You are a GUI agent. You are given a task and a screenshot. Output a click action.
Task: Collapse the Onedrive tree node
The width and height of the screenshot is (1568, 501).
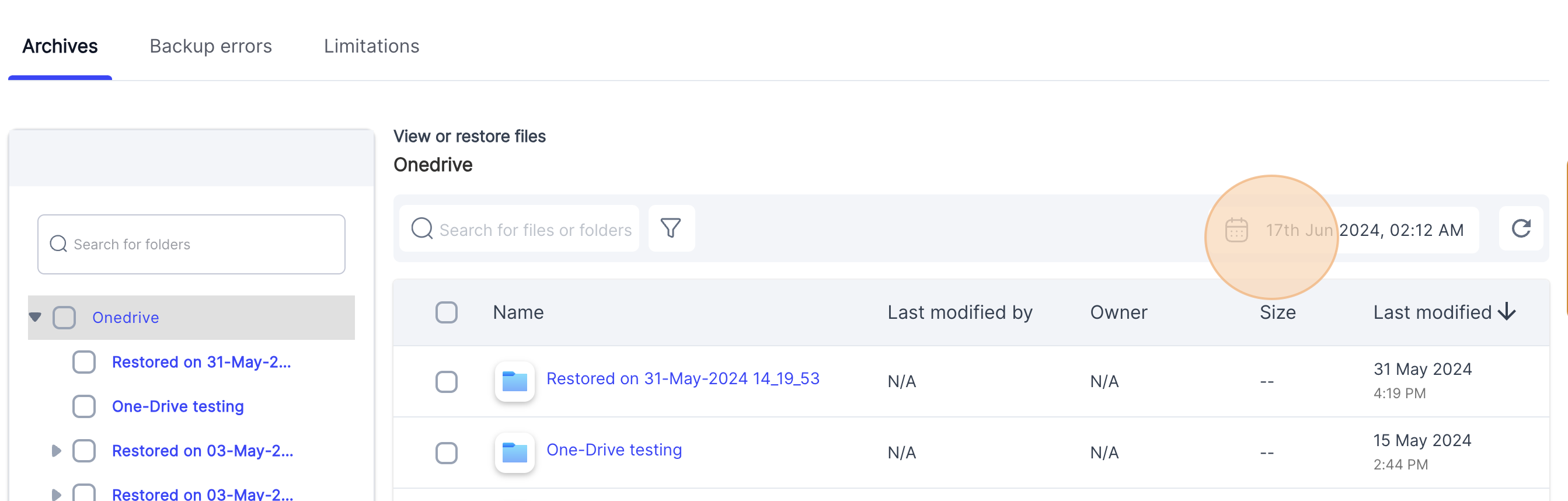[35, 317]
